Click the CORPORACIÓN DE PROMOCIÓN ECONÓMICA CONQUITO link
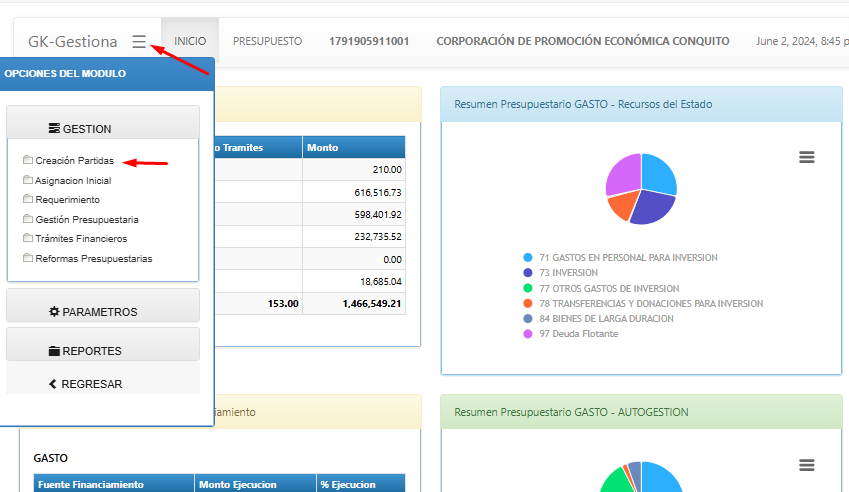The width and height of the screenshot is (849, 492). pos(583,41)
